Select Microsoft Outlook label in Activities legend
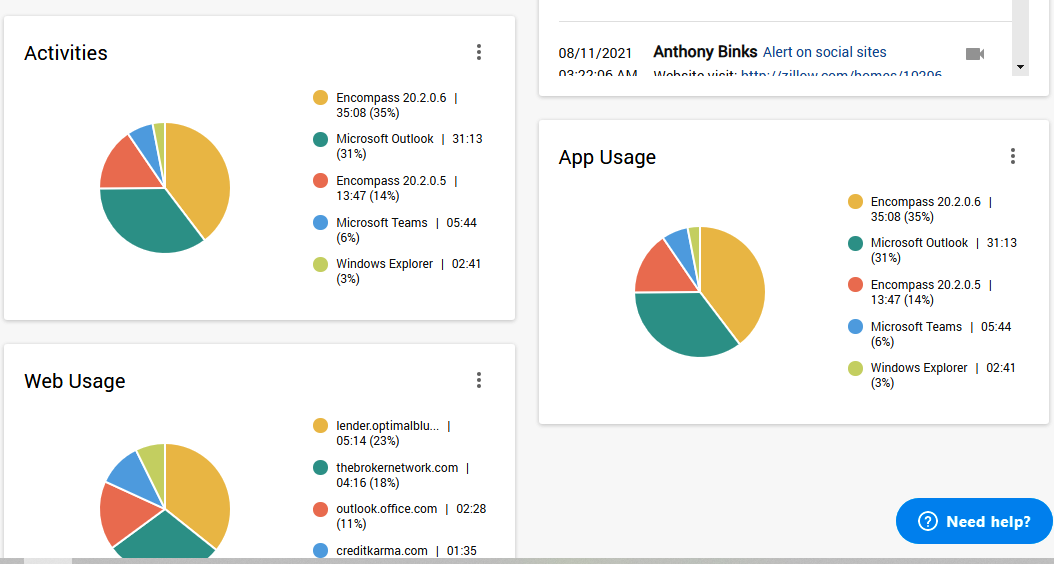Screen dimensions: 1054x564 [385, 138]
